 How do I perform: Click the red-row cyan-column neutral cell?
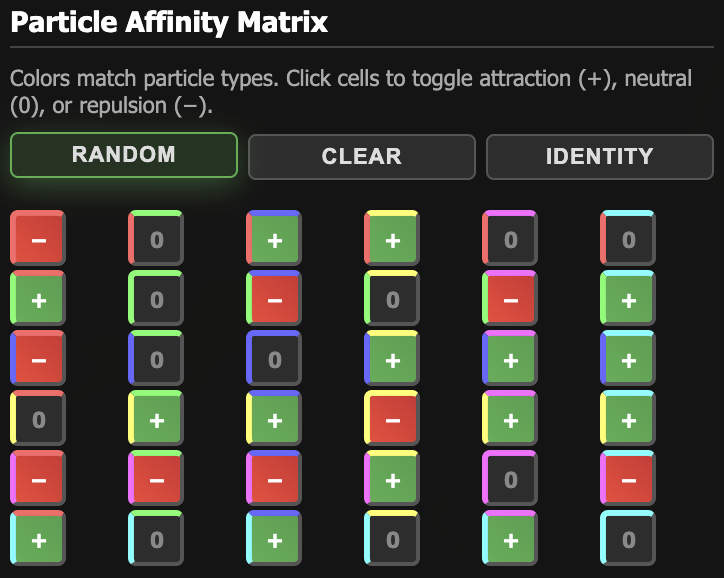tap(628, 239)
